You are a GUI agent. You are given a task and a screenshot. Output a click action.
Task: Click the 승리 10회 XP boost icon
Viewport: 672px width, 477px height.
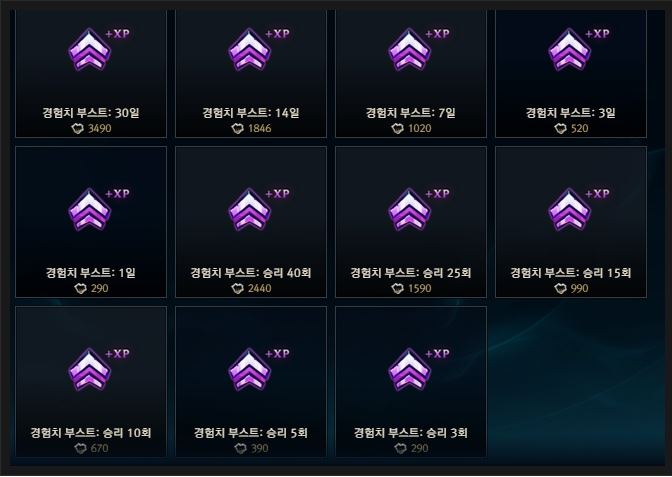click(90, 370)
